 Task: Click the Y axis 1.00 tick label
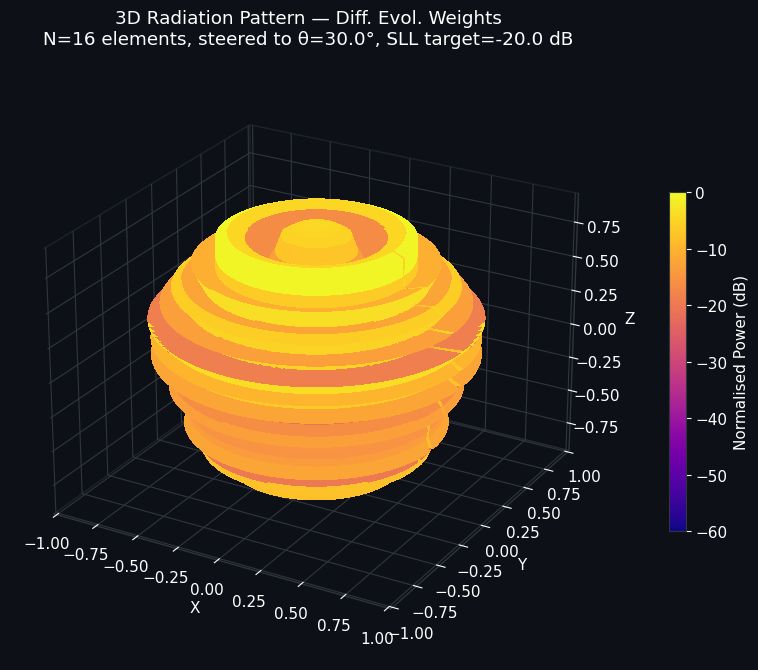click(582, 477)
